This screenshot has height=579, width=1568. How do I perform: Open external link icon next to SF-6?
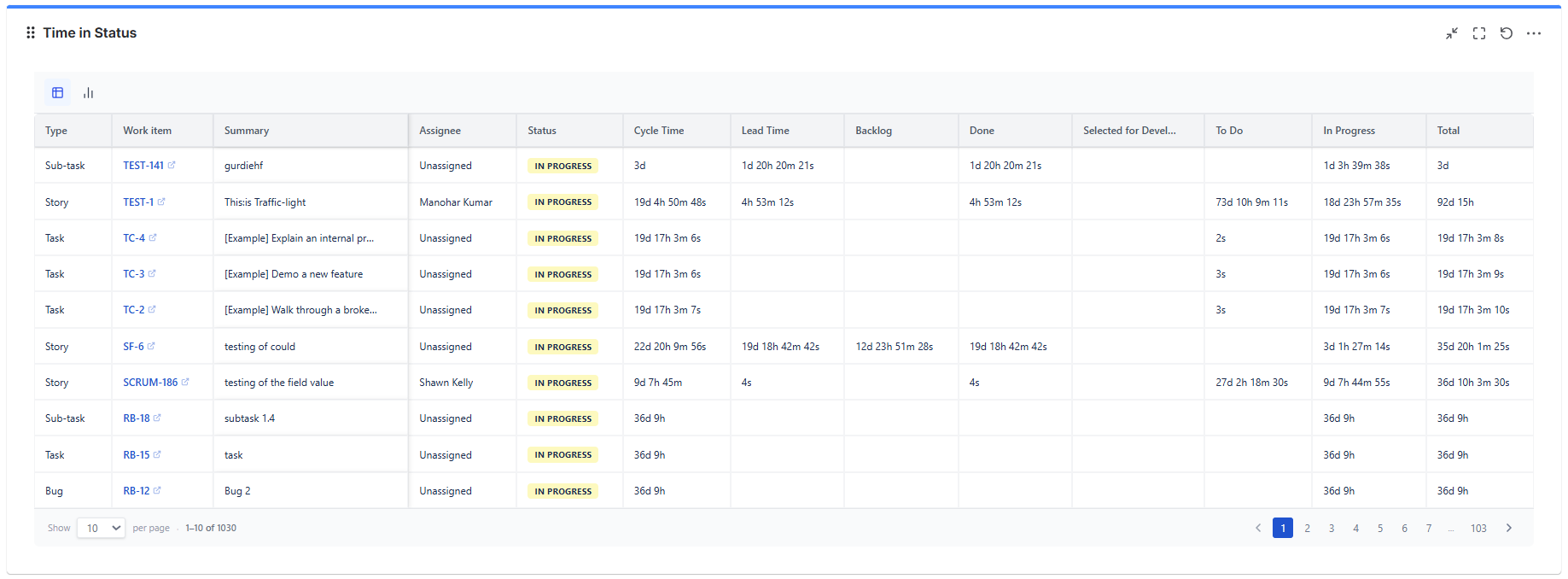(151, 346)
